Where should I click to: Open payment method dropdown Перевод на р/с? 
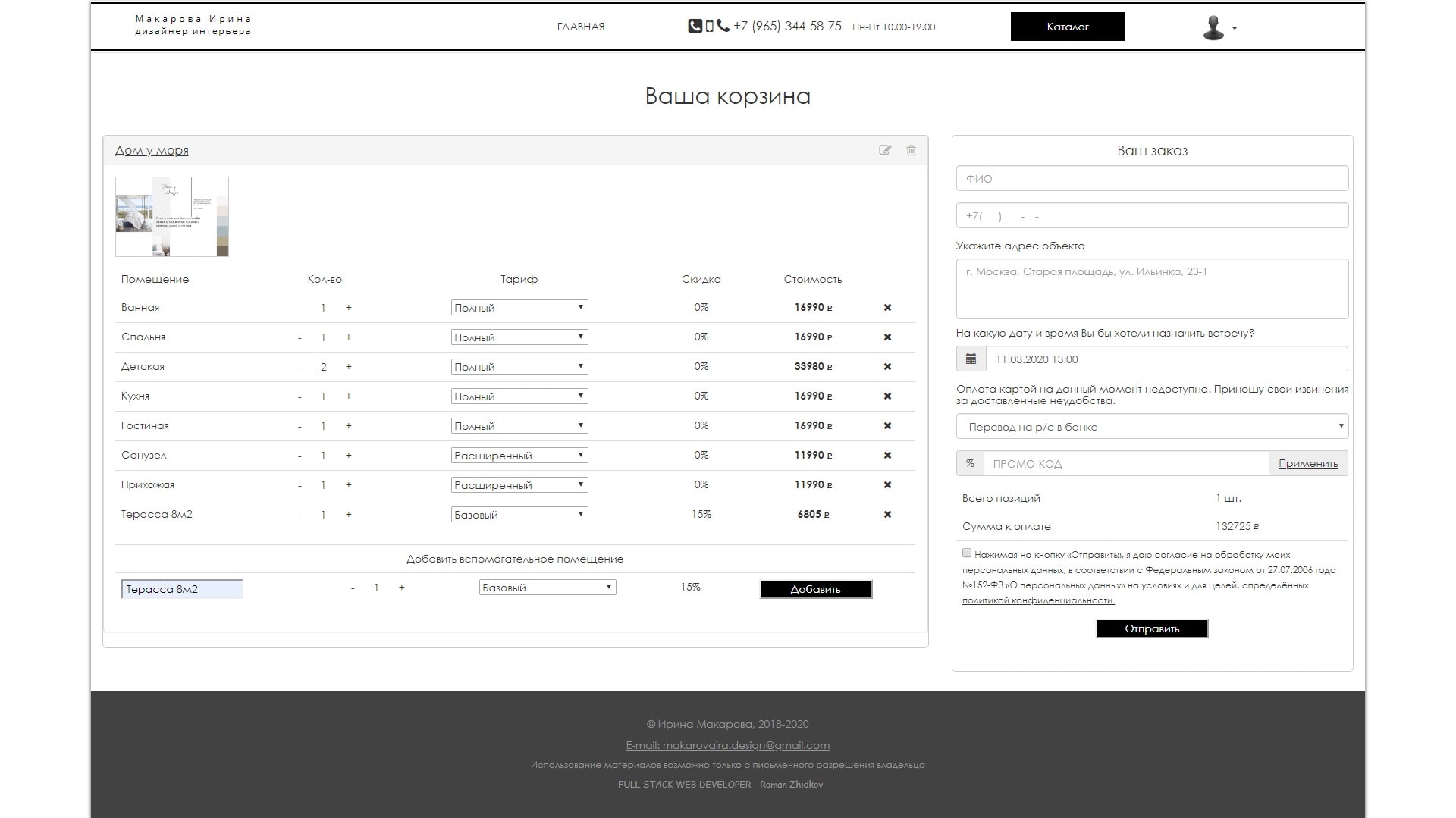coord(1152,427)
